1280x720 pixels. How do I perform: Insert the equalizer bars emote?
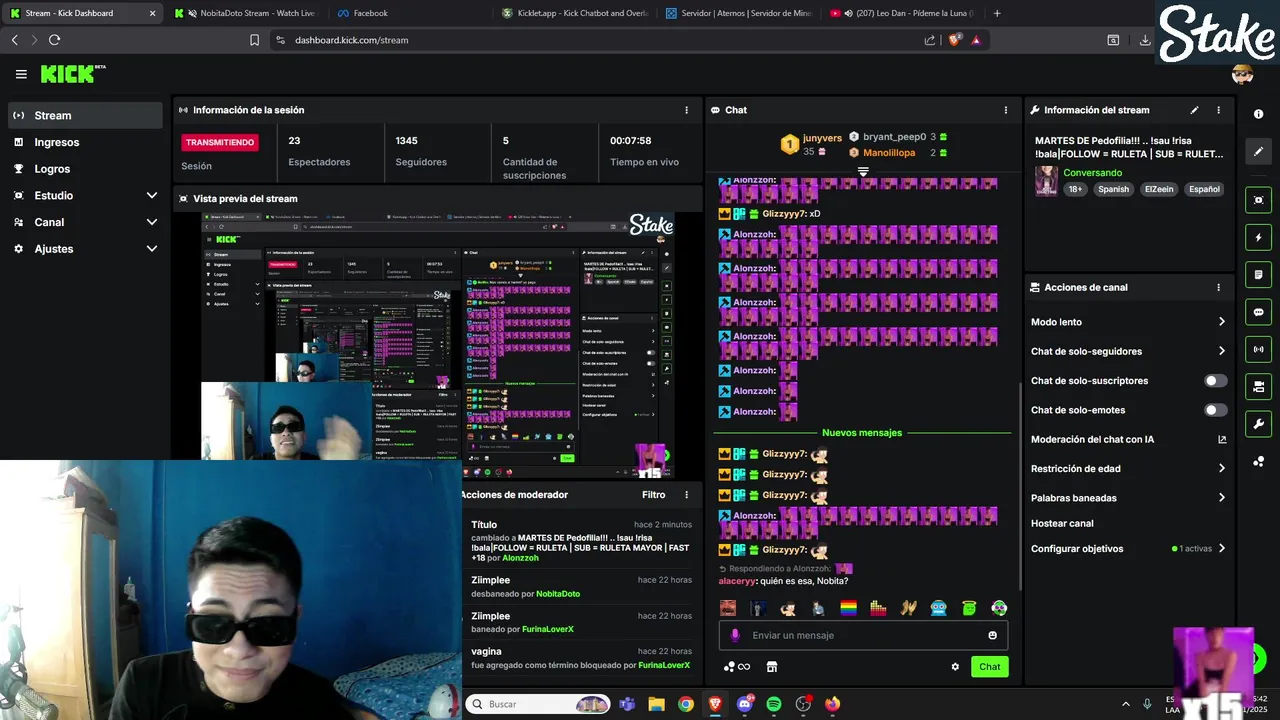point(878,608)
